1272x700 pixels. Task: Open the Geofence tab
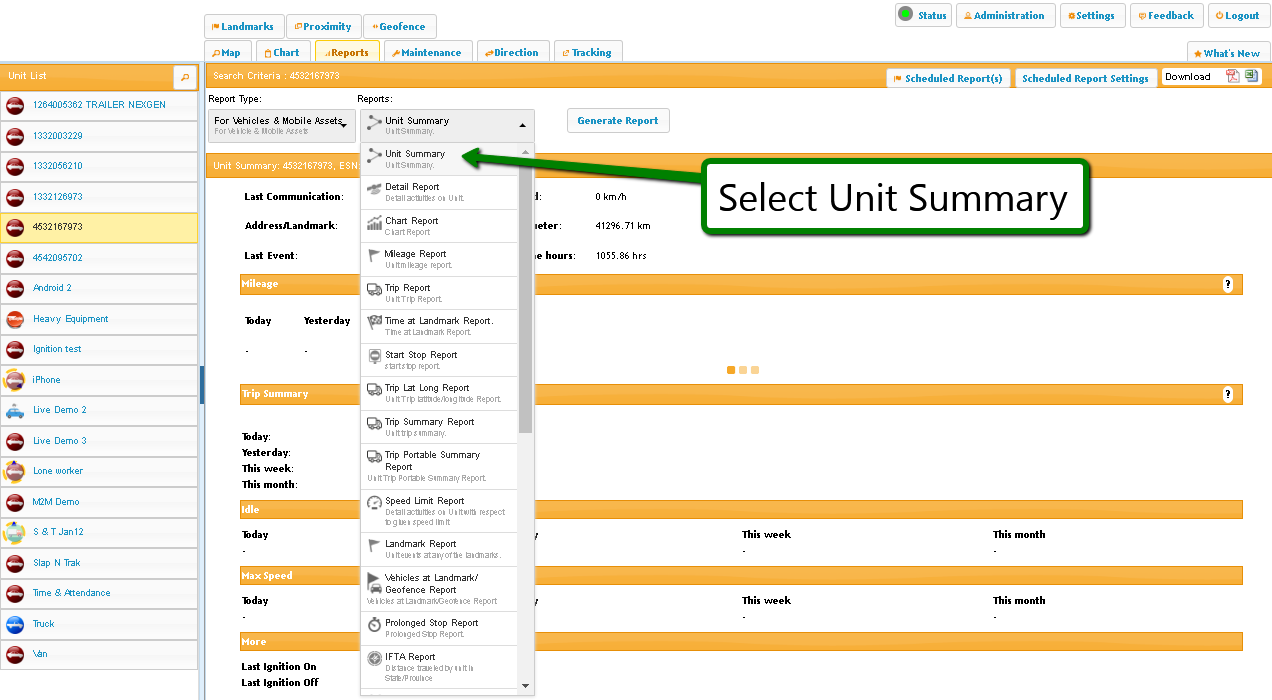400,27
